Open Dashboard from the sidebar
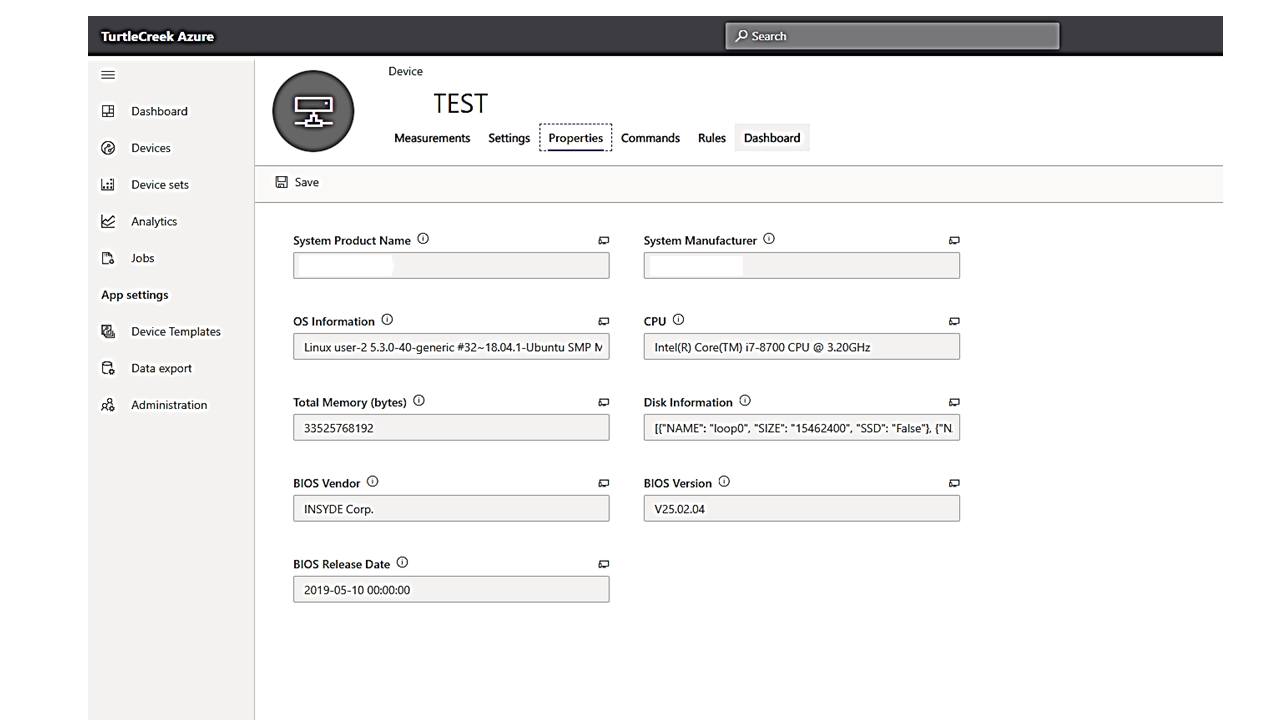This screenshot has height=720, width=1280. (x=159, y=111)
